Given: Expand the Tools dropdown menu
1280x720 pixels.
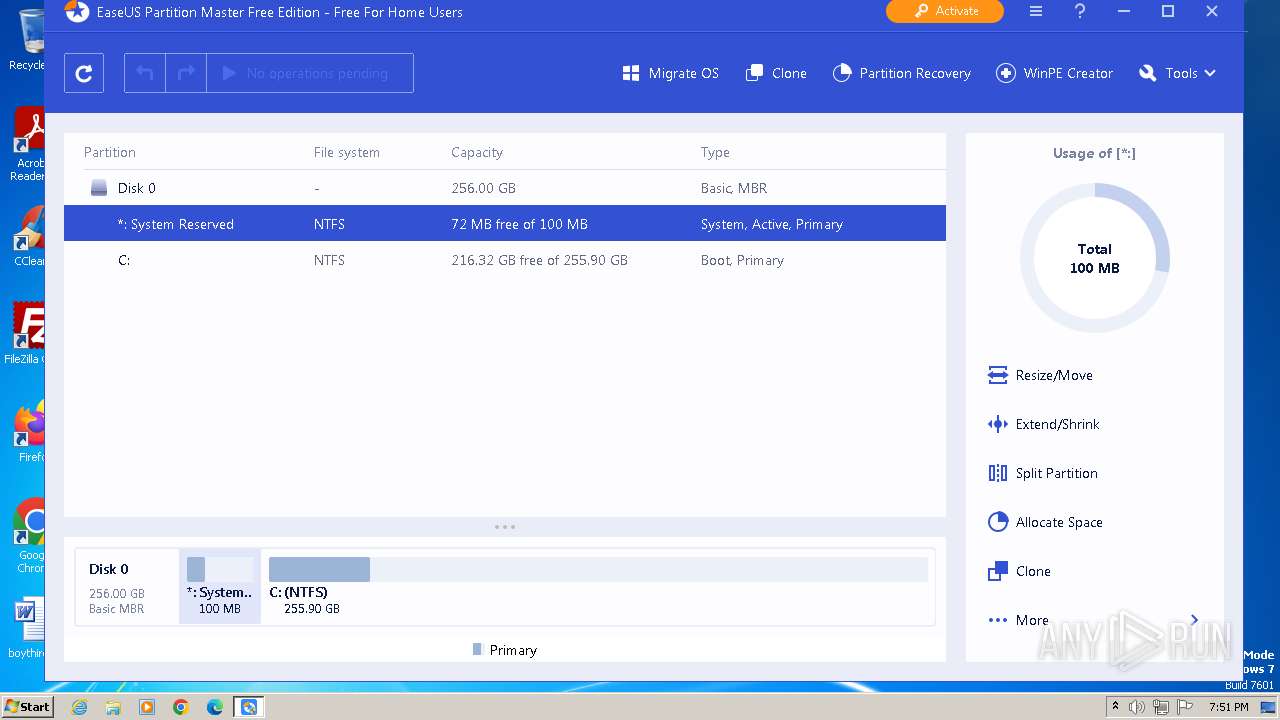Looking at the screenshot, I should (x=1177, y=73).
